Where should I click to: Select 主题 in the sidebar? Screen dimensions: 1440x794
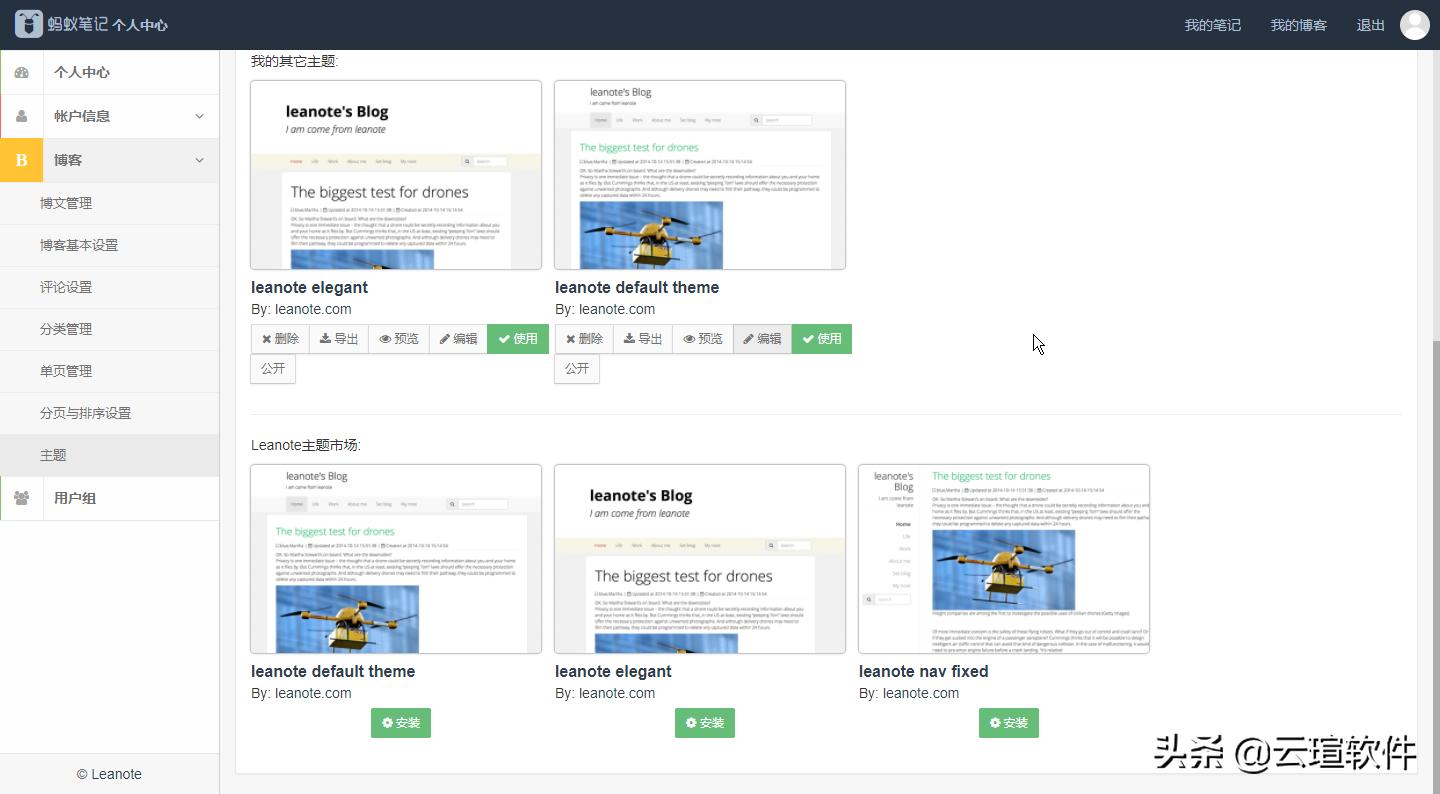click(x=110, y=455)
